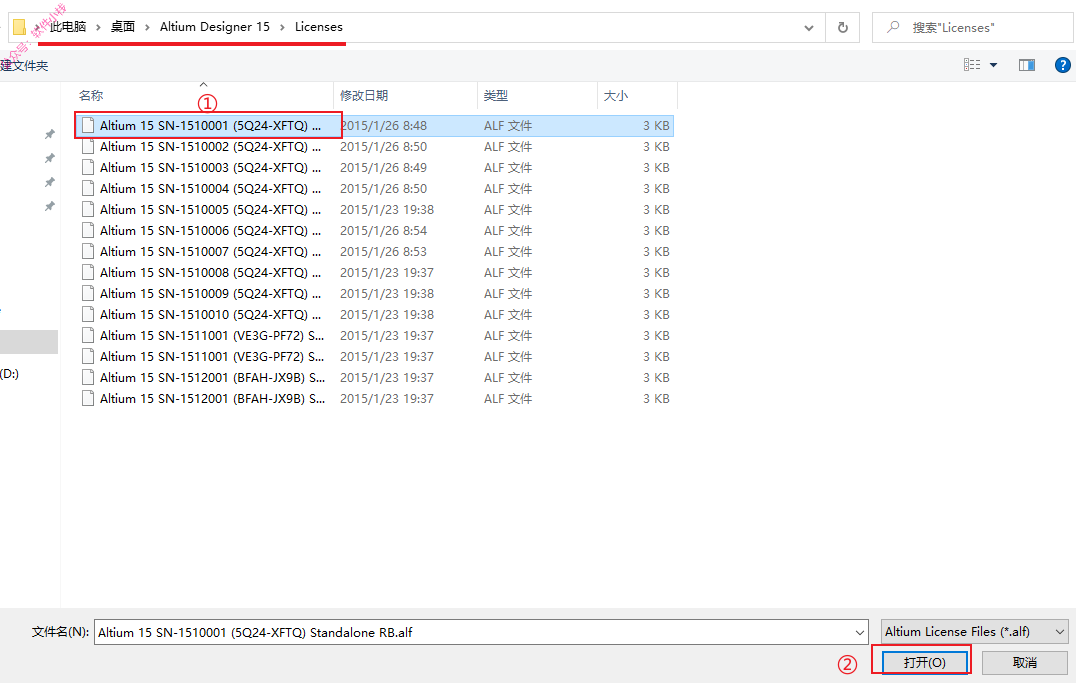Viewport: 1076px width, 683px height.
Task: Click the 取消 button
Action: (x=1025, y=662)
